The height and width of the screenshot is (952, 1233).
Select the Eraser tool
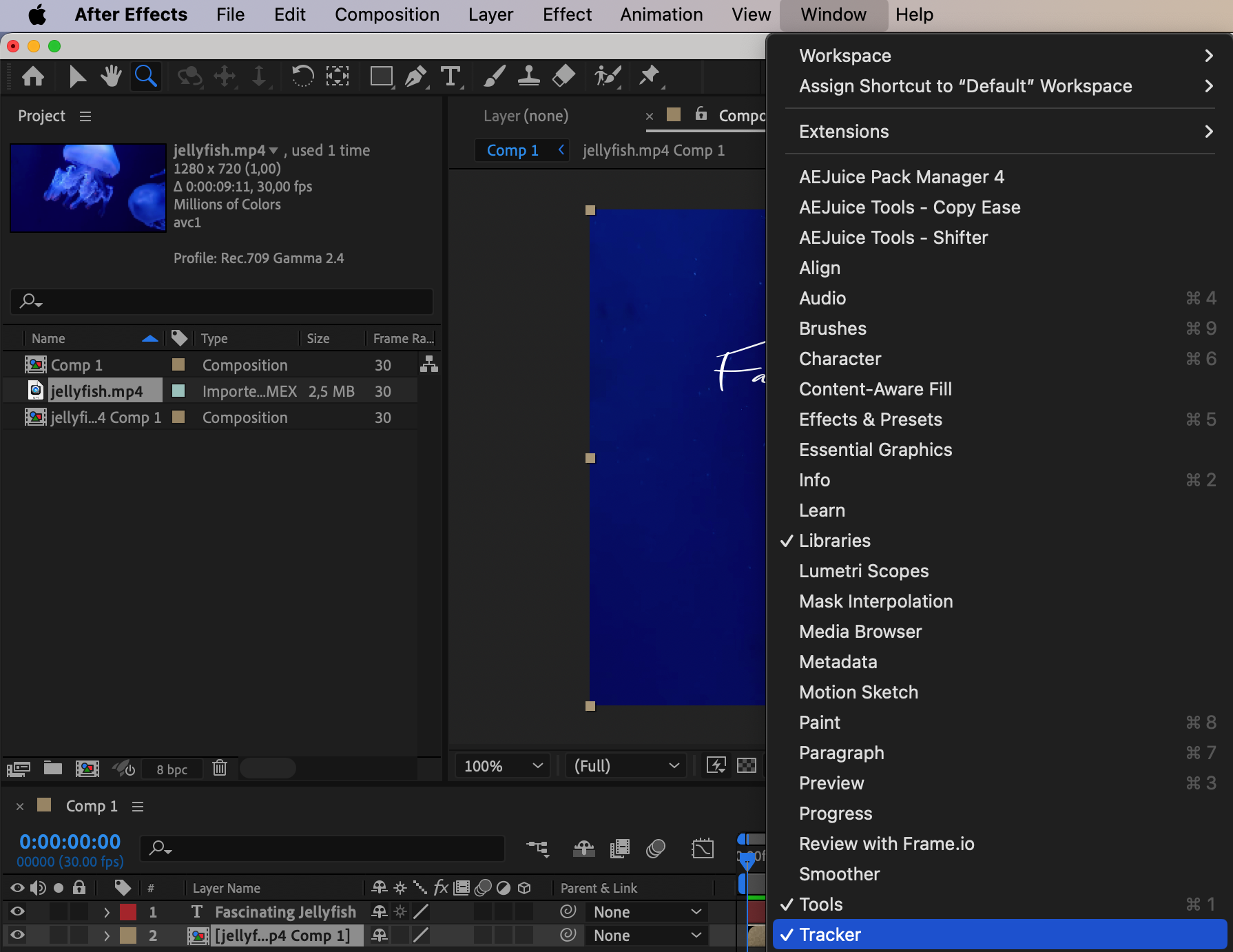pos(563,76)
